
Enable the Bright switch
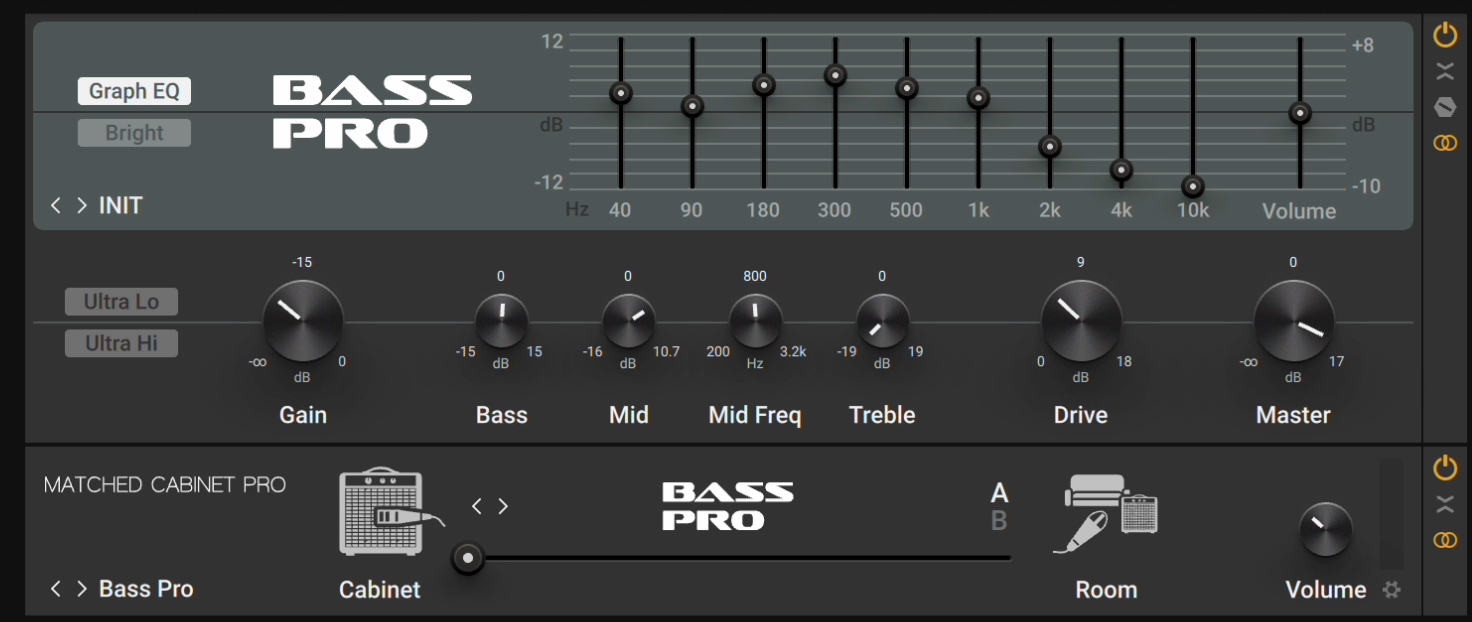point(134,132)
